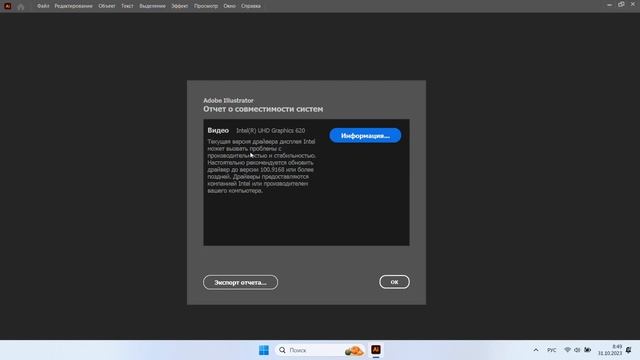The height and width of the screenshot is (360, 640).
Task: Open the Справка menu
Action: (251, 6)
